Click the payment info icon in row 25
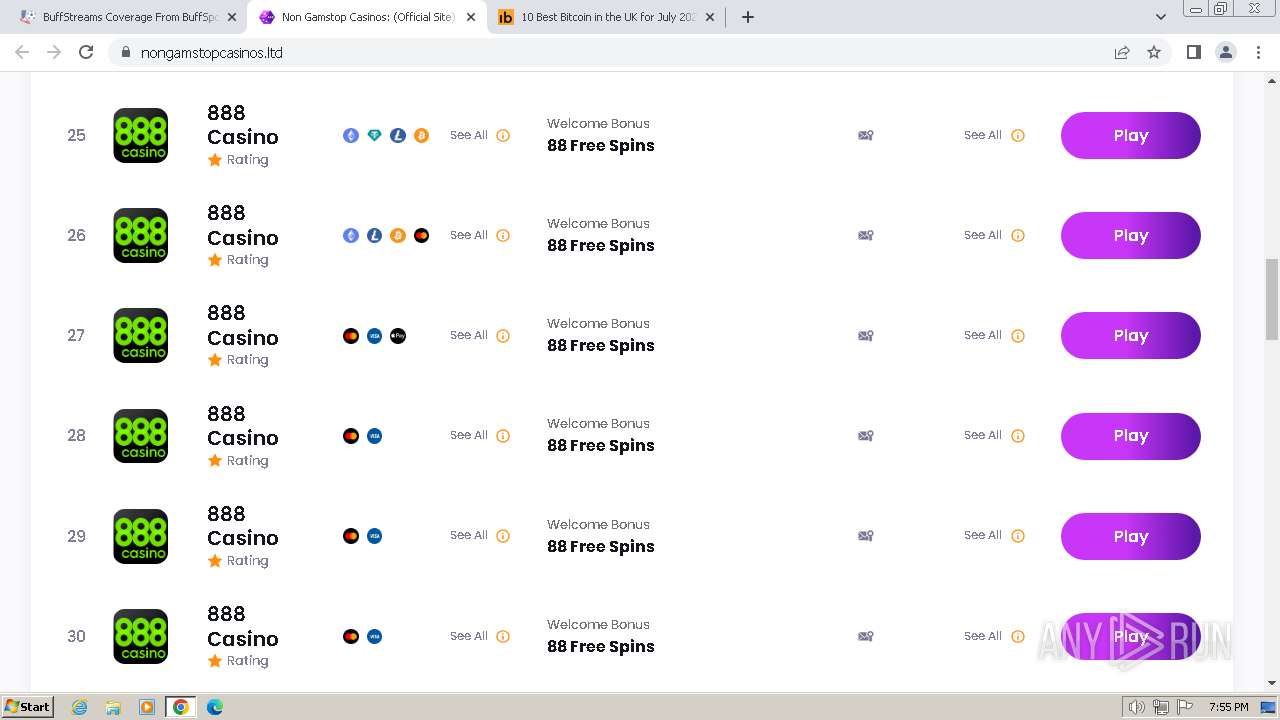The height and width of the screenshot is (720, 1280). click(503, 135)
